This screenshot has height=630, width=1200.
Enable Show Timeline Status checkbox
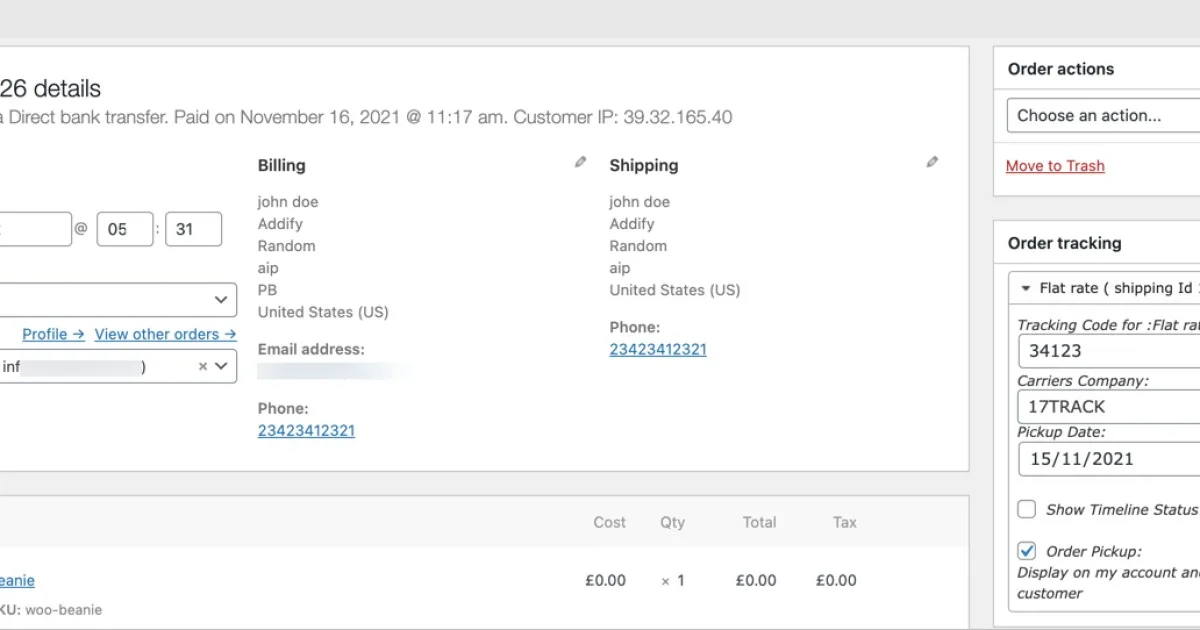tap(1027, 509)
